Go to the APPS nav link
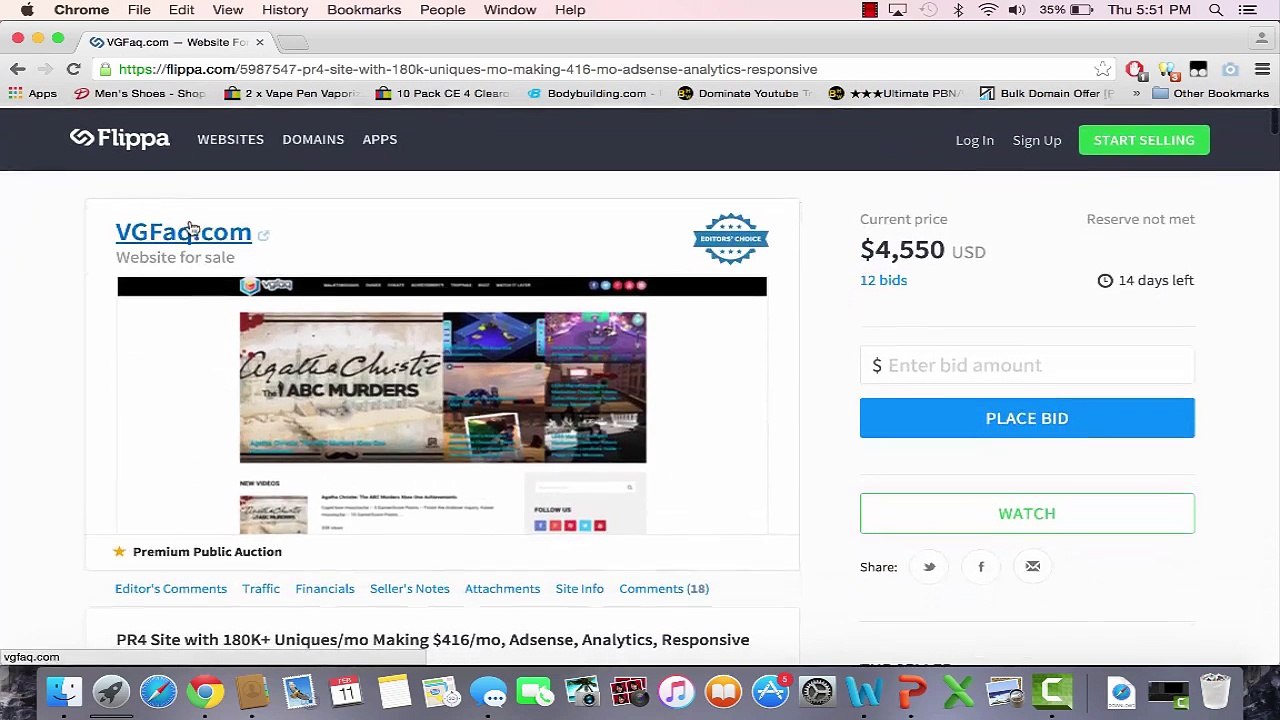Screen dimensions: 1280x720 [x=380, y=139]
